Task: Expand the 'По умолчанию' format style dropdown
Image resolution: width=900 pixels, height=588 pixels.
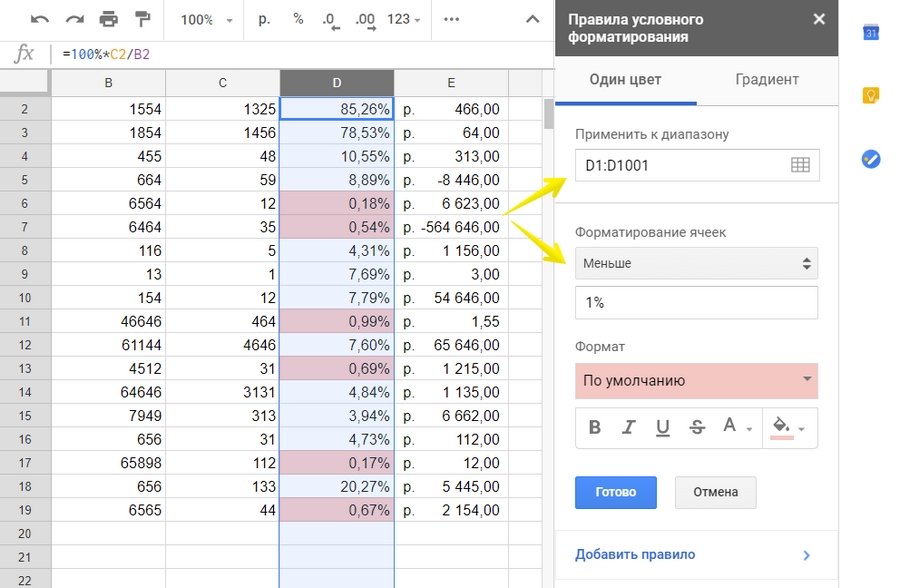Action: [696, 381]
